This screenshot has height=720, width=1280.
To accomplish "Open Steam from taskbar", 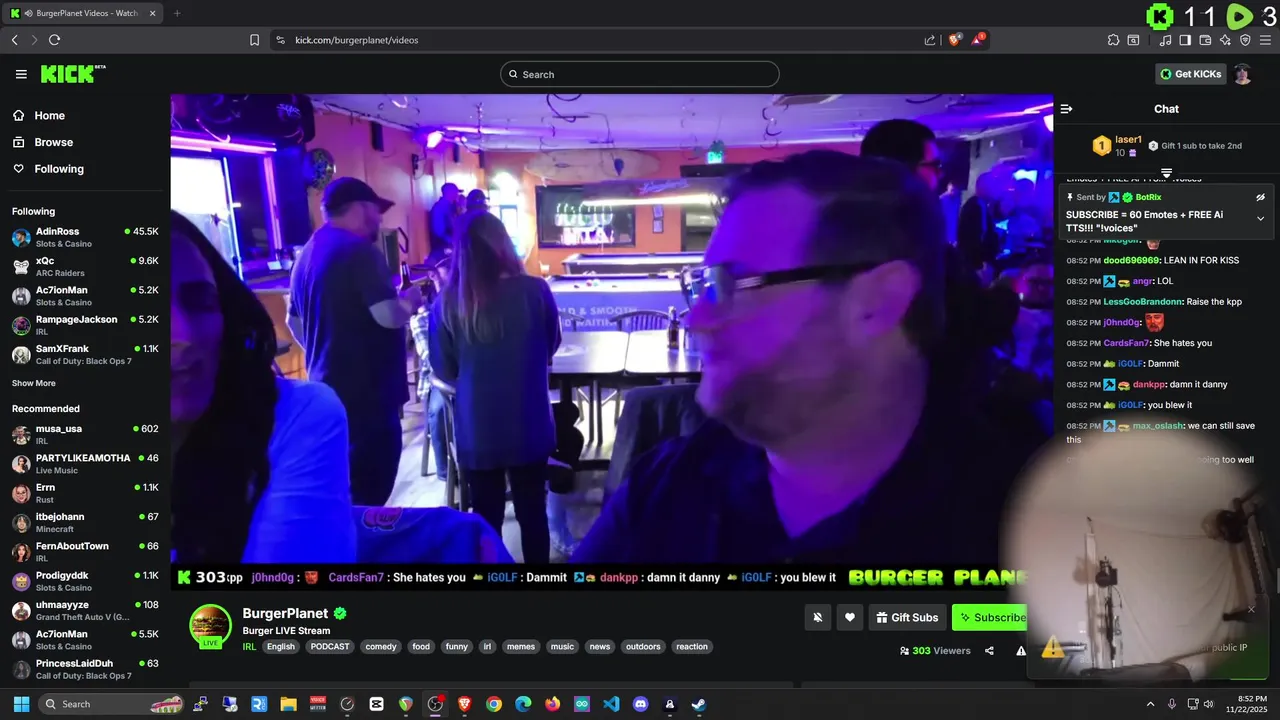I will click(x=699, y=704).
